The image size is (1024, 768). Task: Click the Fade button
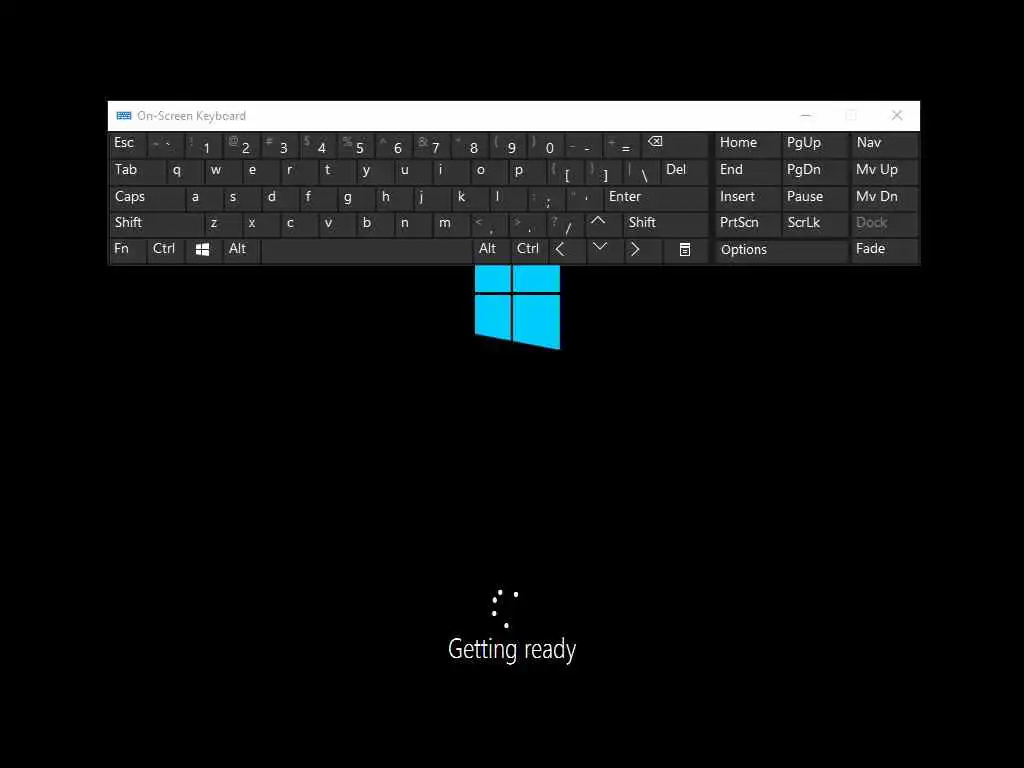click(x=884, y=250)
